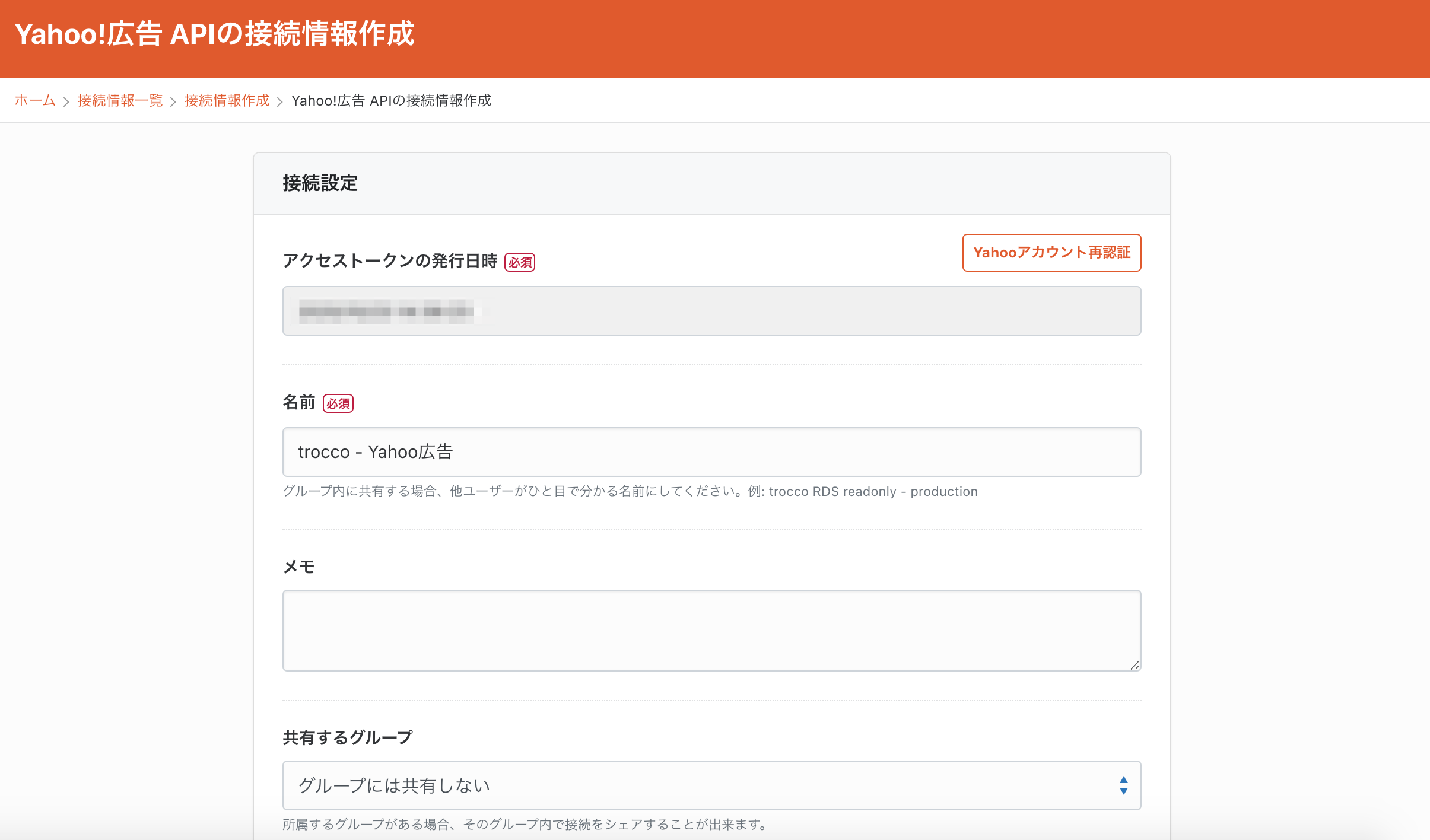
Task: Focus the メモ textarea
Action: click(711, 631)
